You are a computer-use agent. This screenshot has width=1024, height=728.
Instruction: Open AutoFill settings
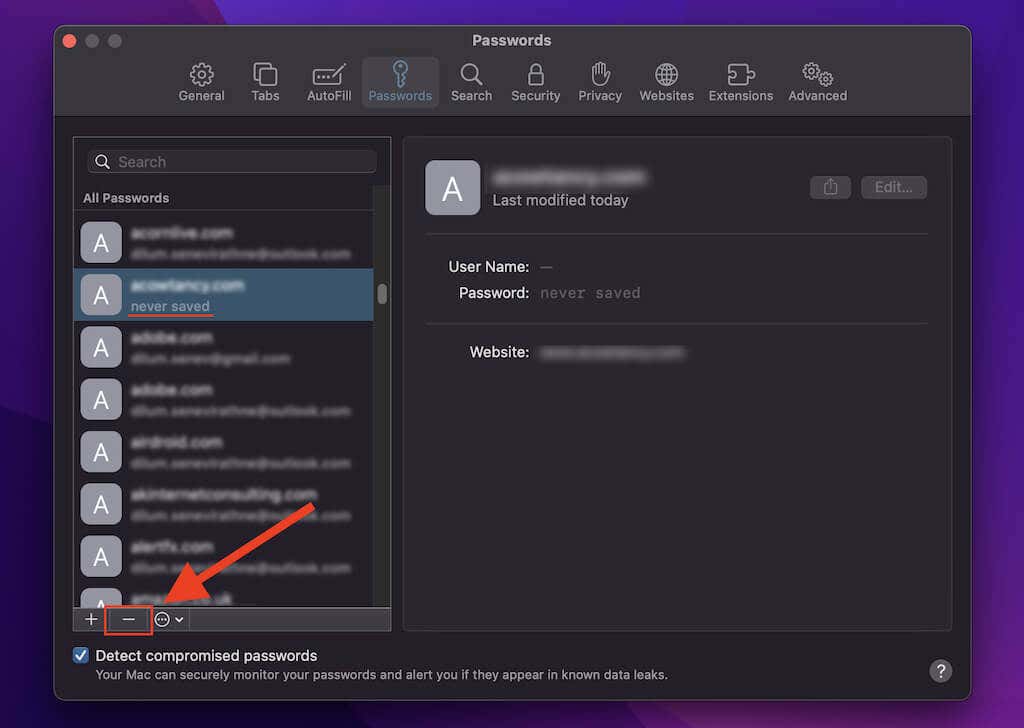click(328, 82)
